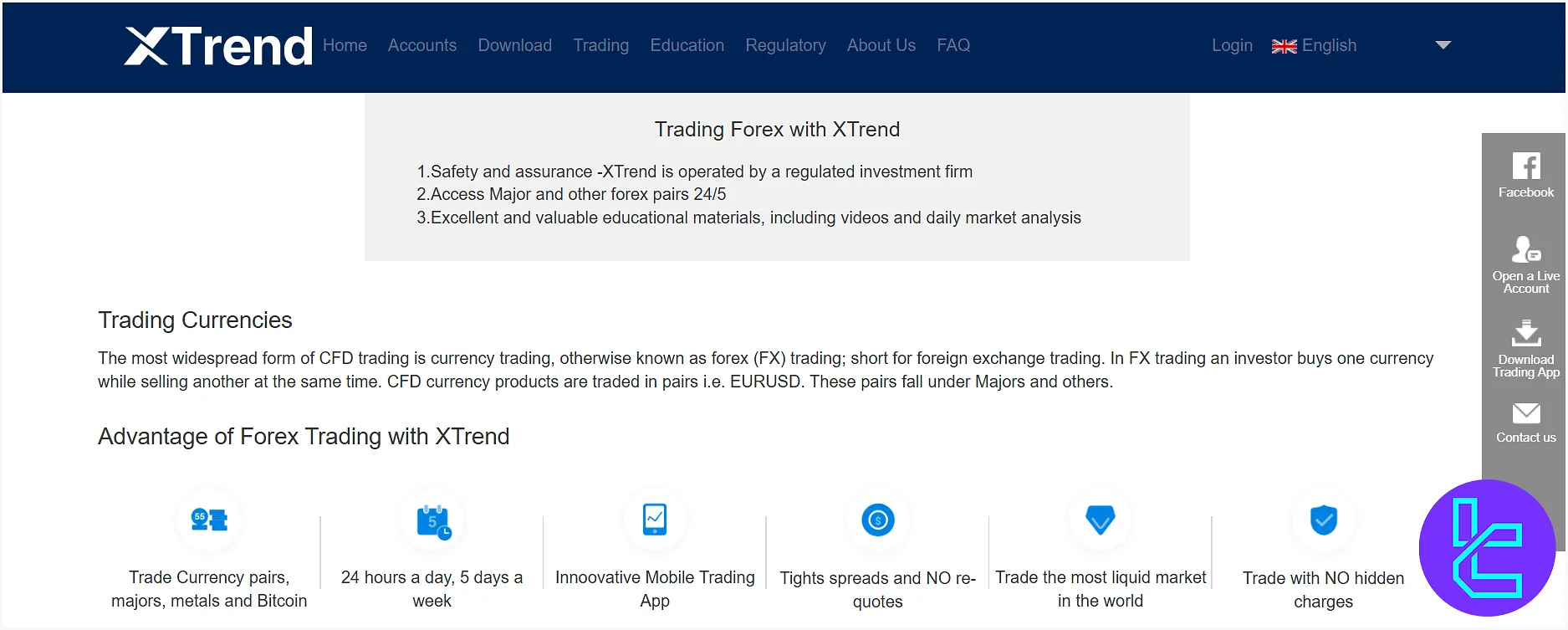Click the CFD trading description paragraph
1568x630 pixels.
[x=765, y=370]
